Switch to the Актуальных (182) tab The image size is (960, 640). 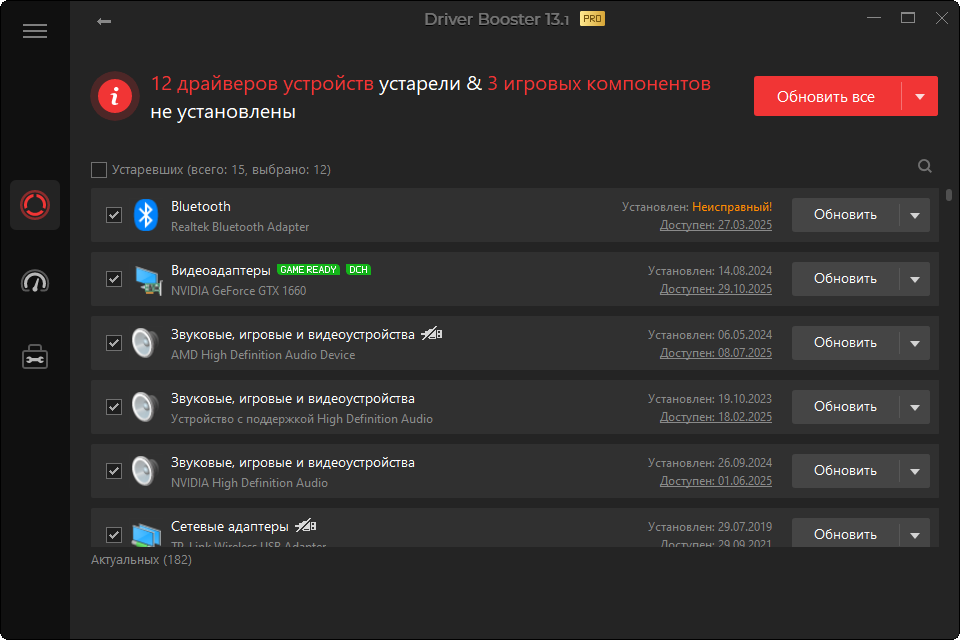click(140, 560)
